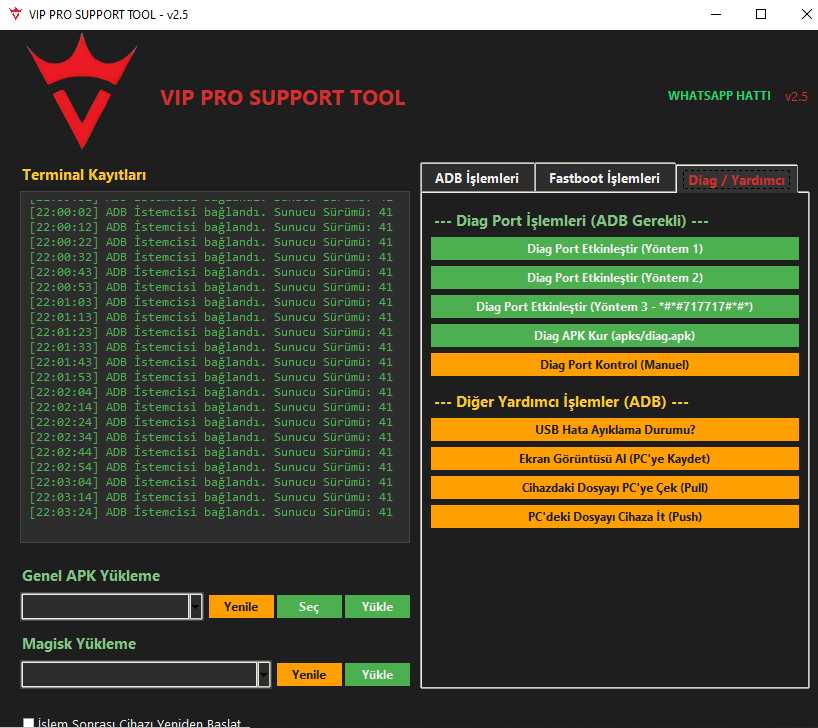Select the Diag / Yardımcı tab
This screenshot has height=728, width=818.
tap(735, 178)
